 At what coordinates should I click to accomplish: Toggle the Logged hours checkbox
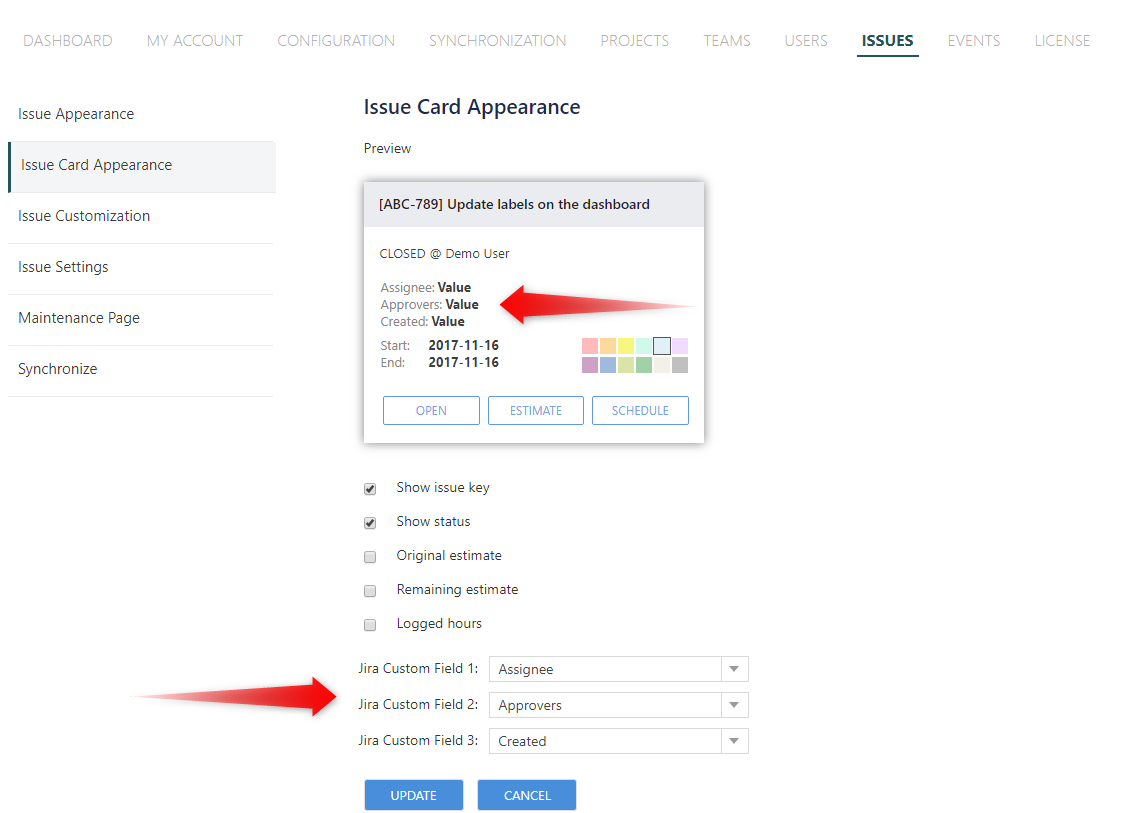[x=370, y=624]
